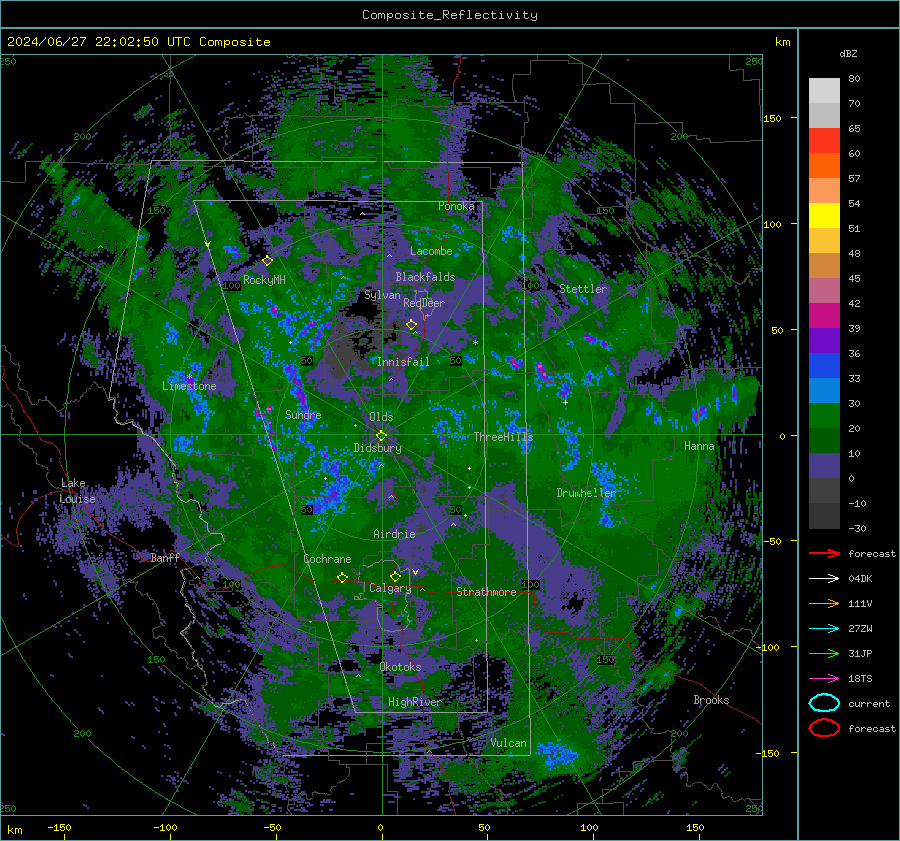Click the dBZ legend heading

tap(848, 53)
